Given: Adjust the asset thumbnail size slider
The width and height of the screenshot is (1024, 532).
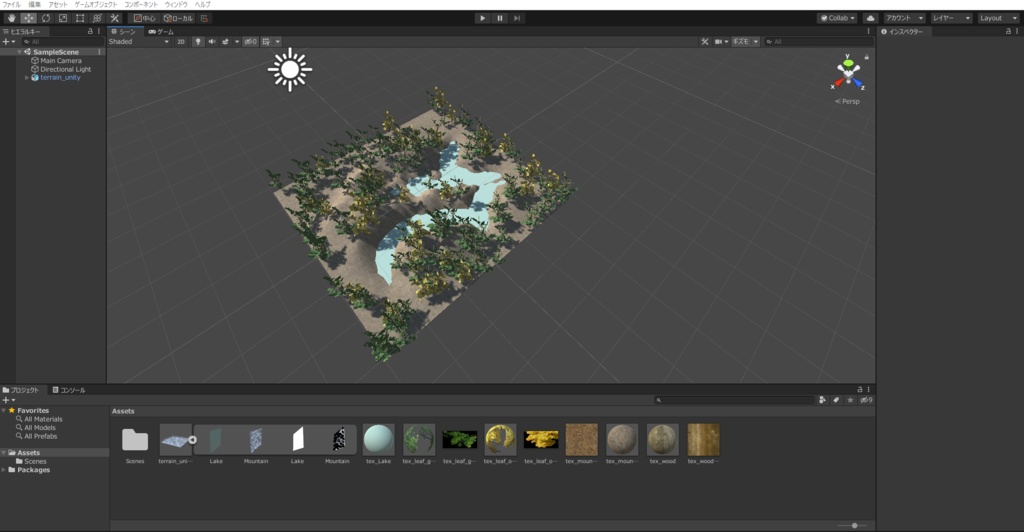Looking at the screenshot, I should click(x=854, y=525).
